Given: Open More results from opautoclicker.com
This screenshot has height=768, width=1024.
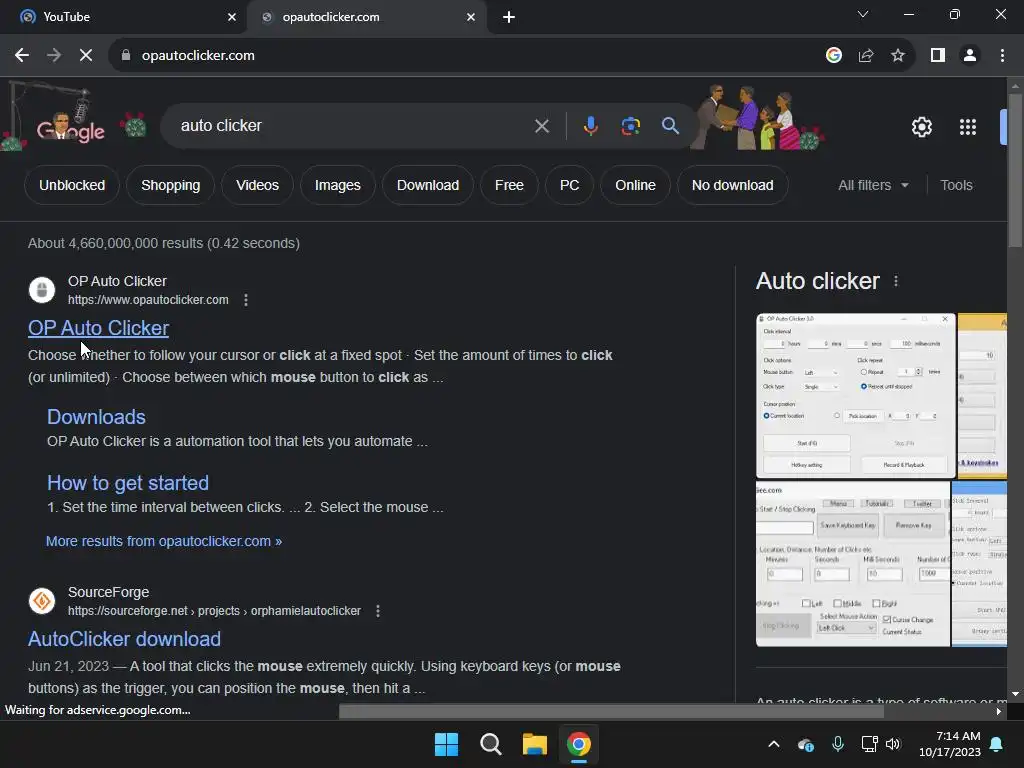Looking at the screenshot, I should tap(164, 541).
